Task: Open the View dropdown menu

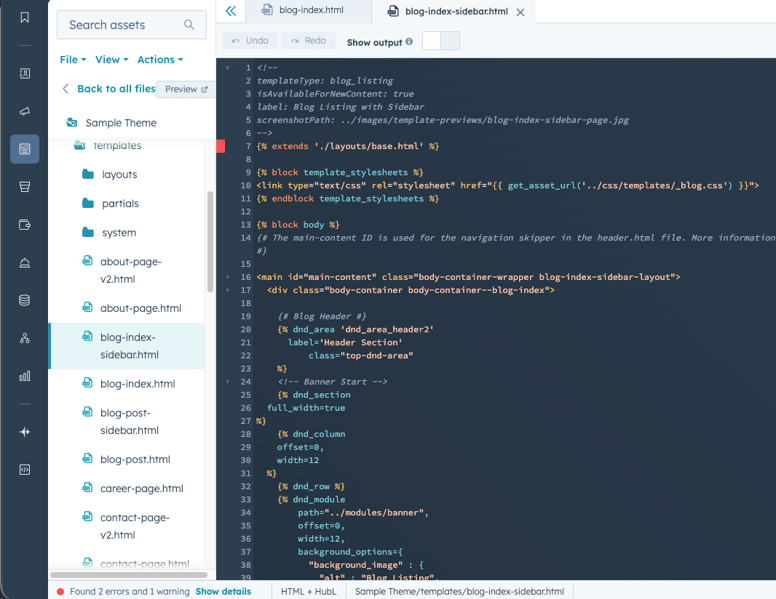Action: [x=111, y=59]
